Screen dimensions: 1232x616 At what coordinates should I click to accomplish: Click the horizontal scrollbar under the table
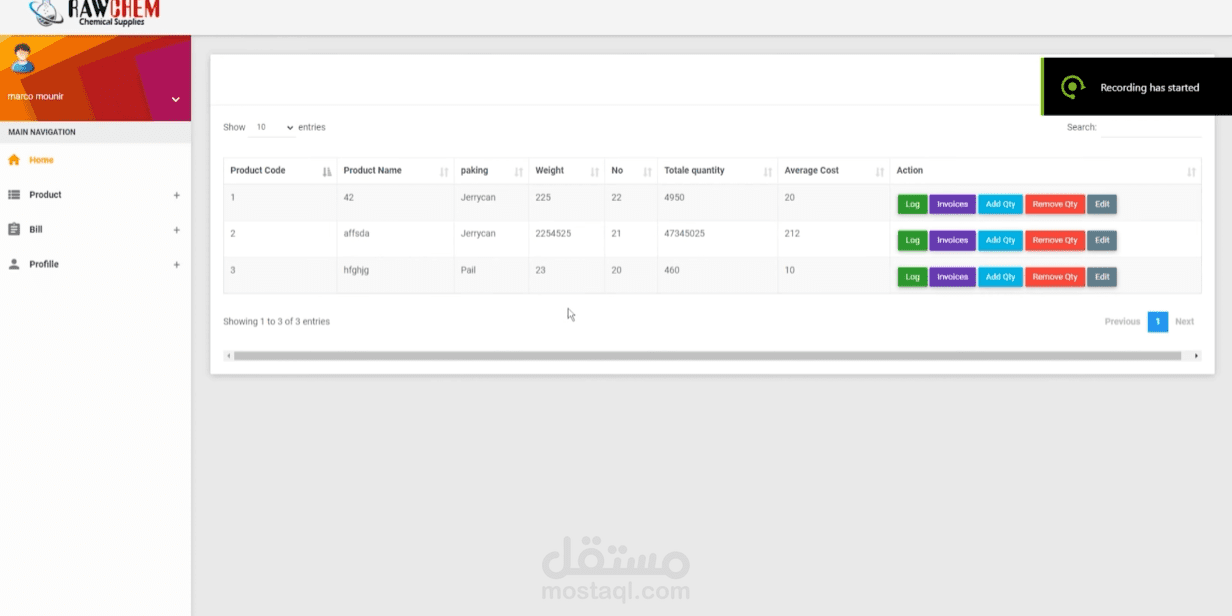707,355
